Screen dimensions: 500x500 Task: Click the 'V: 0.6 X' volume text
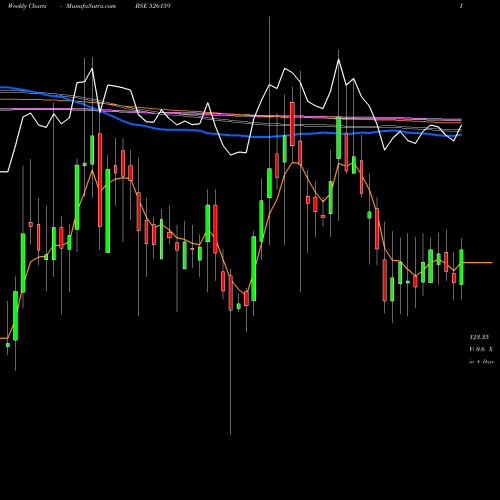(481, 349)
